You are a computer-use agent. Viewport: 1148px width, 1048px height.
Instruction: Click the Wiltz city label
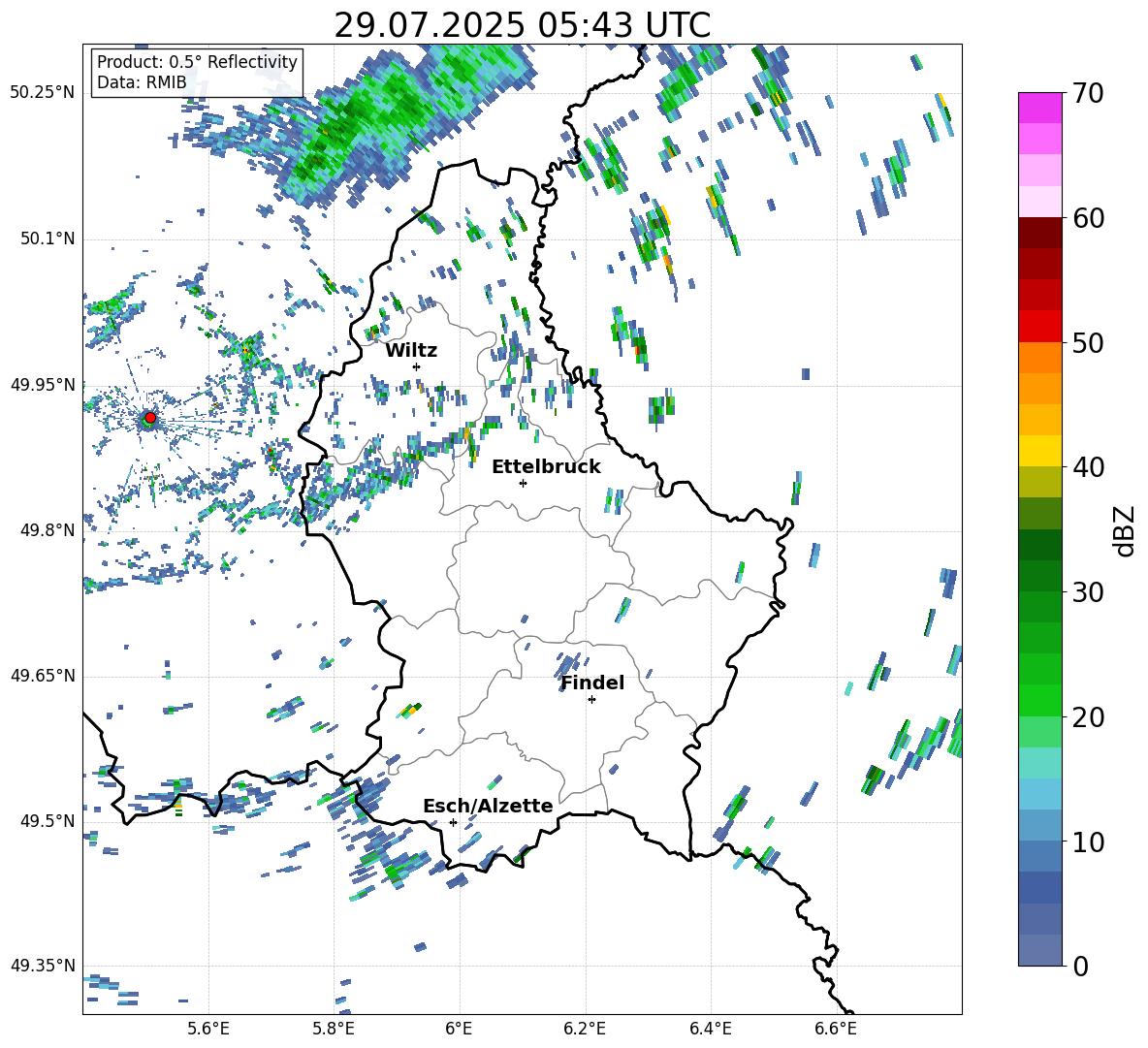coord(411,351)
